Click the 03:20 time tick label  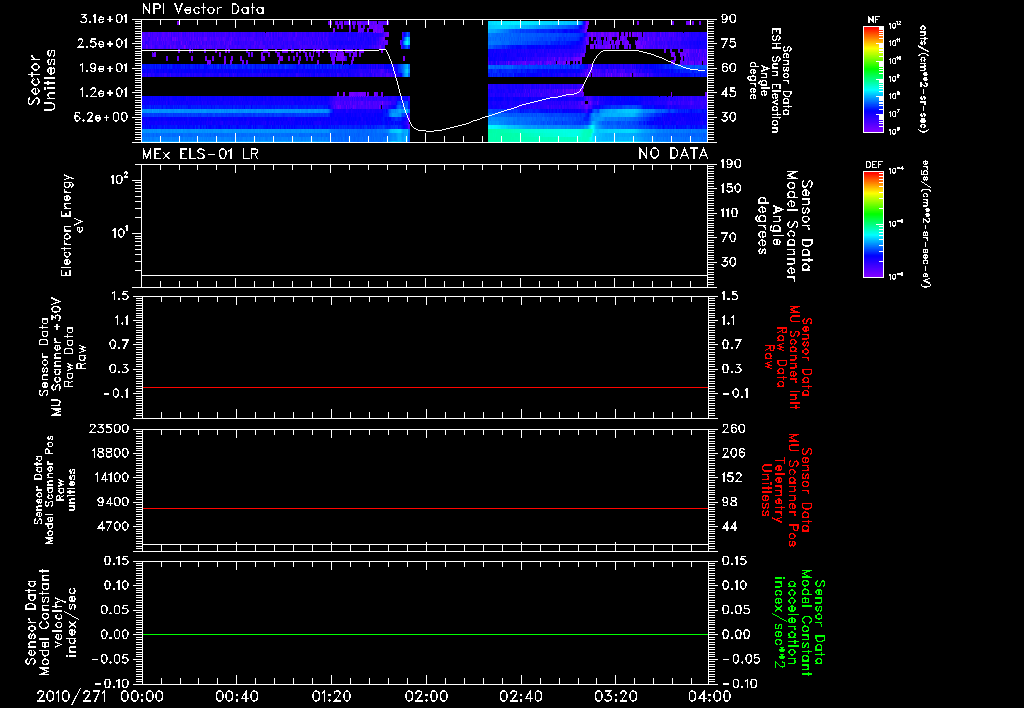pos(615,696)
